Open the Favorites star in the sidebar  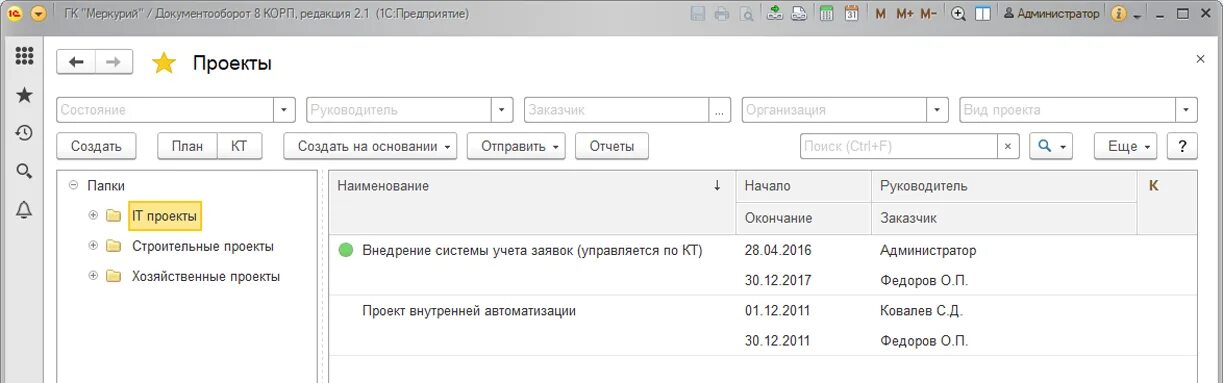24,95
